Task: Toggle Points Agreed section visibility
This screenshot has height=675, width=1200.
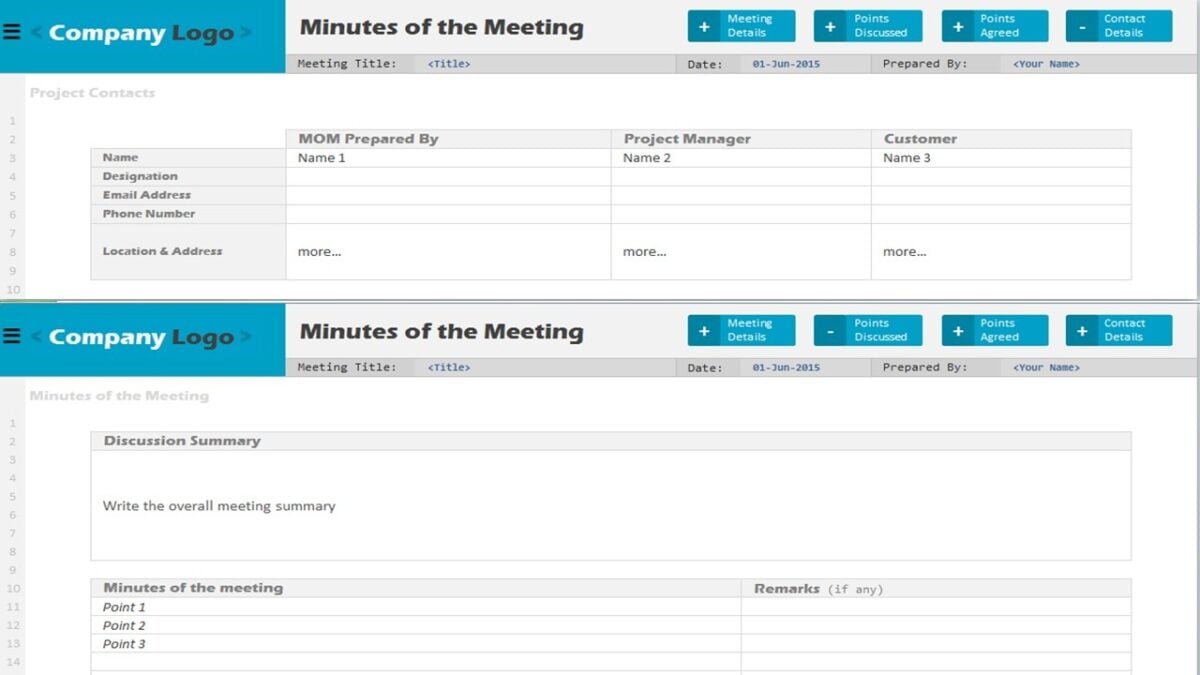Action: click(994, 25)
